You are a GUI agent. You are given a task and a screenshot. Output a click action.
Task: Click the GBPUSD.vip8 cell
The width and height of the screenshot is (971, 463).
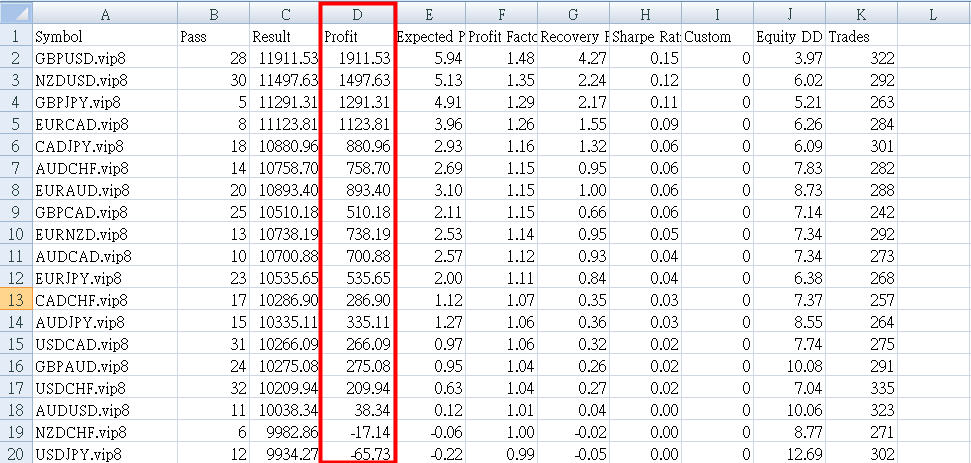(x=104, y=58)
